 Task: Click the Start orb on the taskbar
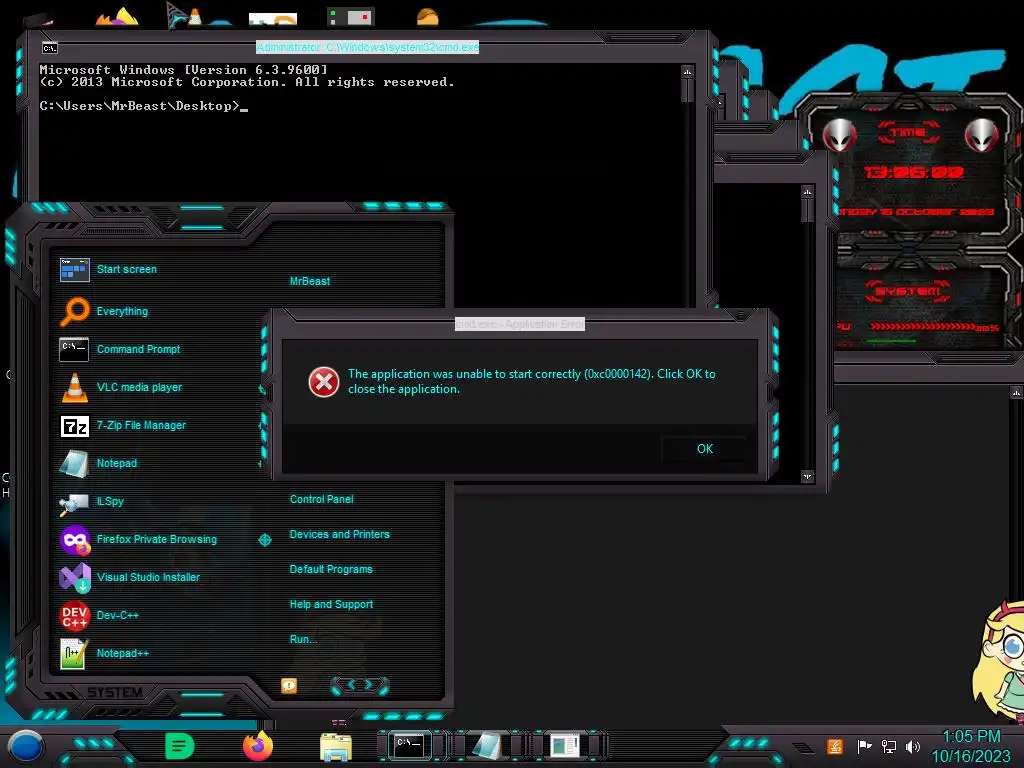[x=25, y=748]
